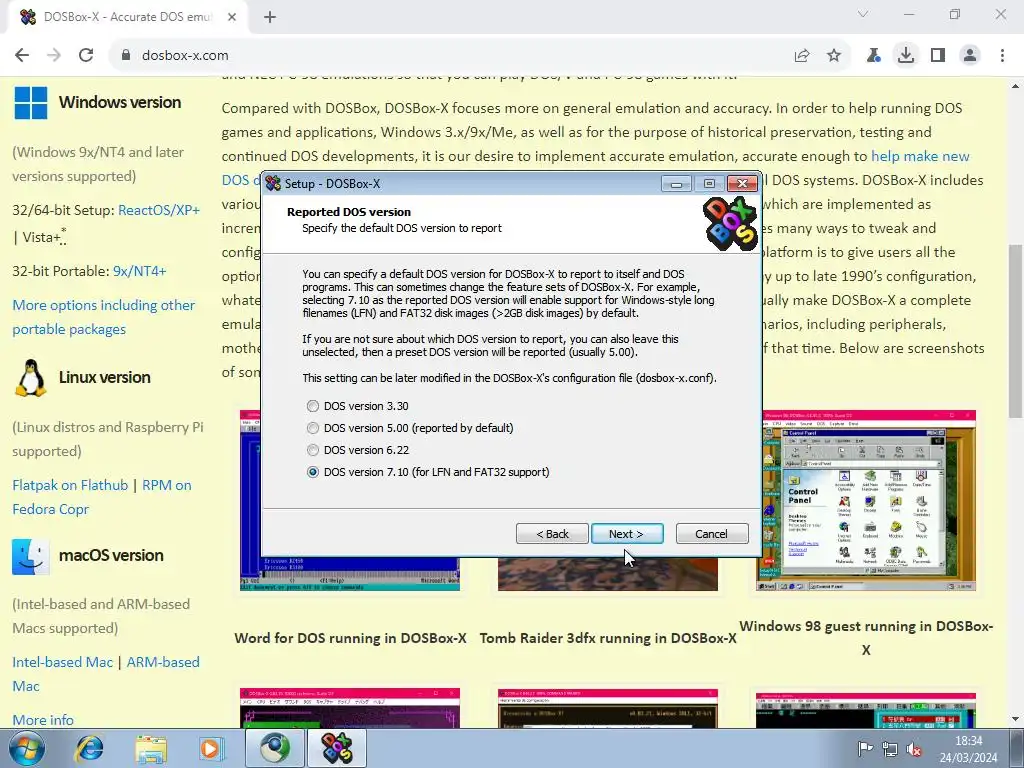Minimize the Setup - DOSBox-X dialog
This screenshot has width=1024, height=768.
[x=677, y=184]
